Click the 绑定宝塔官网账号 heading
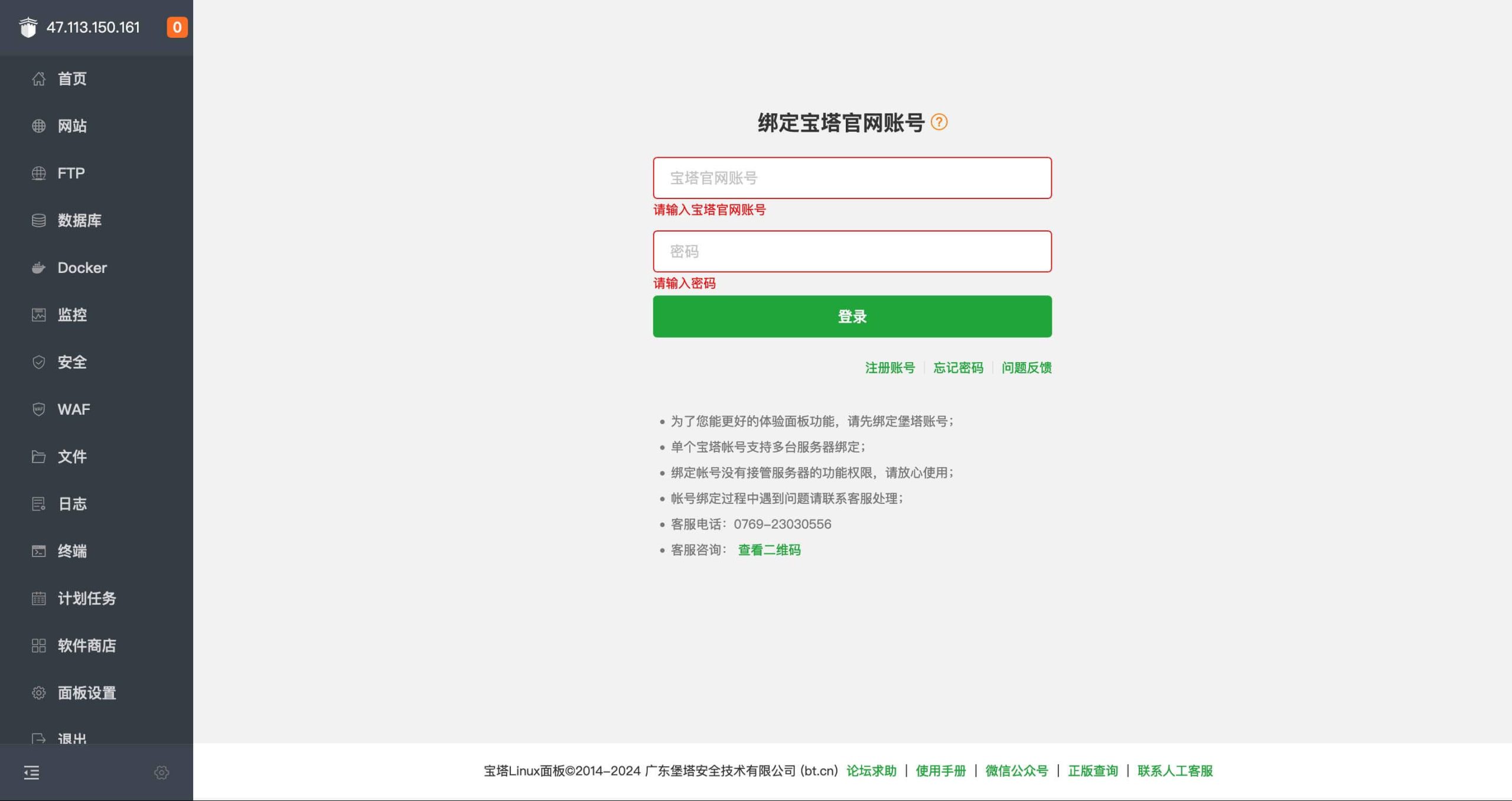 click(x=841, y=123)
